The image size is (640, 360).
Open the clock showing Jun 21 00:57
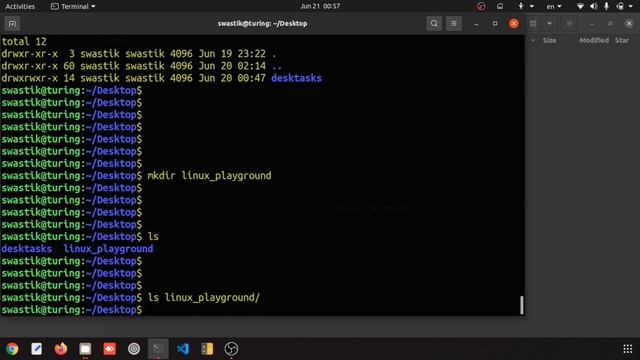coord(320,6)
